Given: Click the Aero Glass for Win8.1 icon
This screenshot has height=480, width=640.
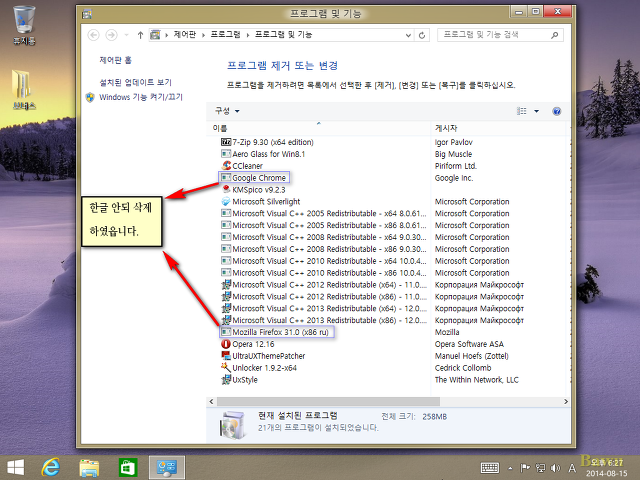Looking at the screenshot, I should (x=226, y=154).
